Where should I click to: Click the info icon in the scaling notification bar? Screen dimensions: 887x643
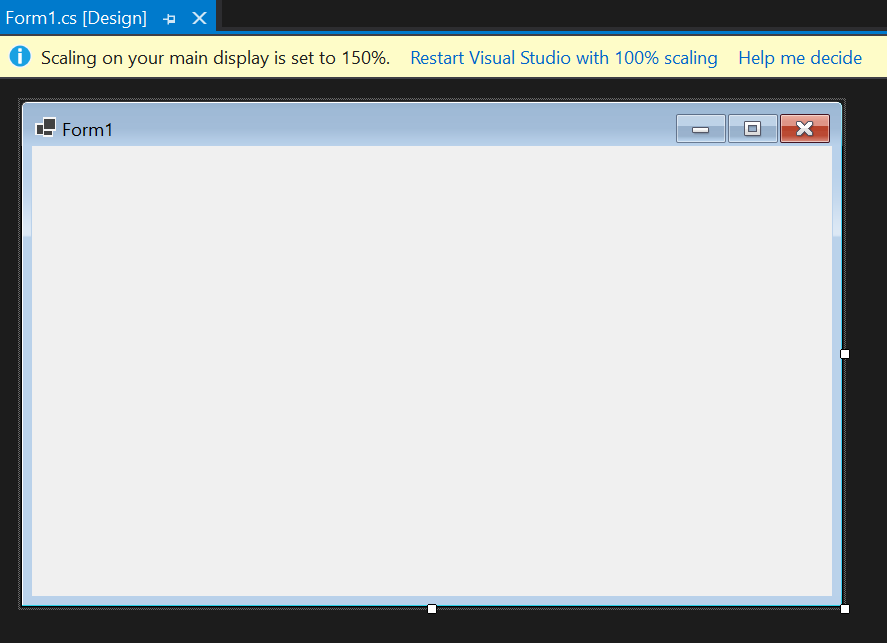(19, 57)
